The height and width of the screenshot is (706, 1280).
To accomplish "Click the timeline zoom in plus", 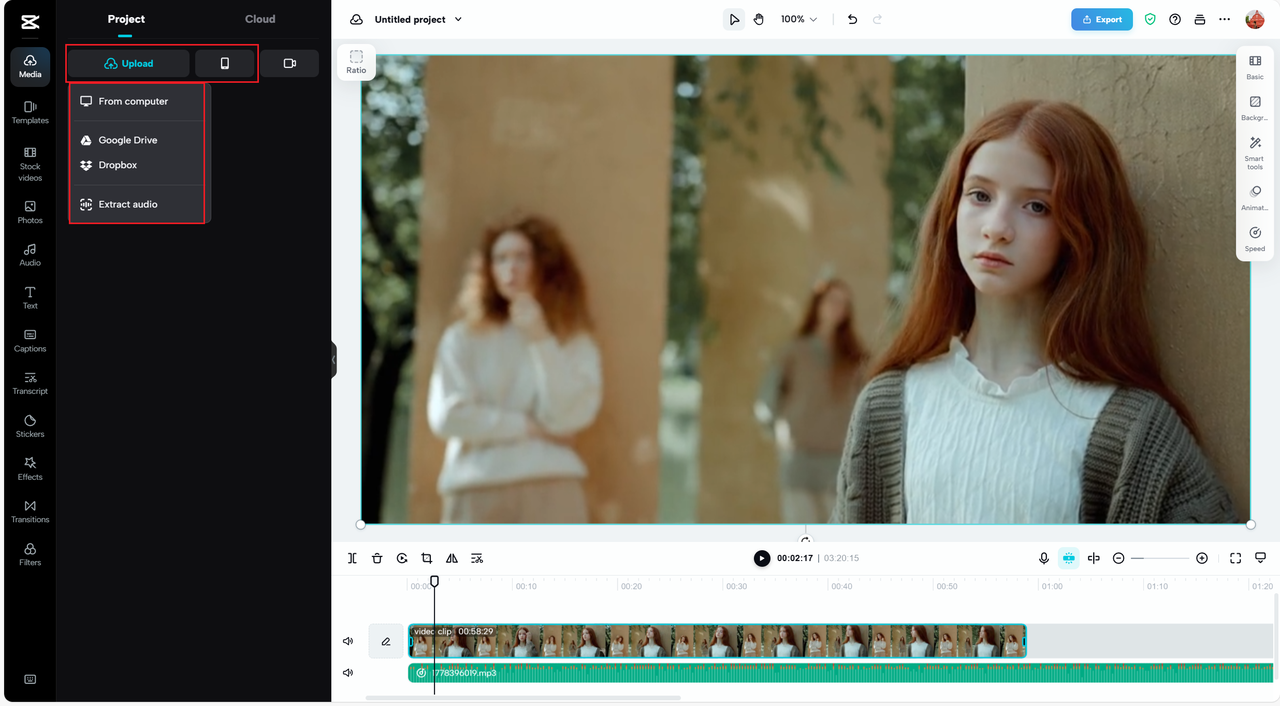I will tap(1202, 558).
